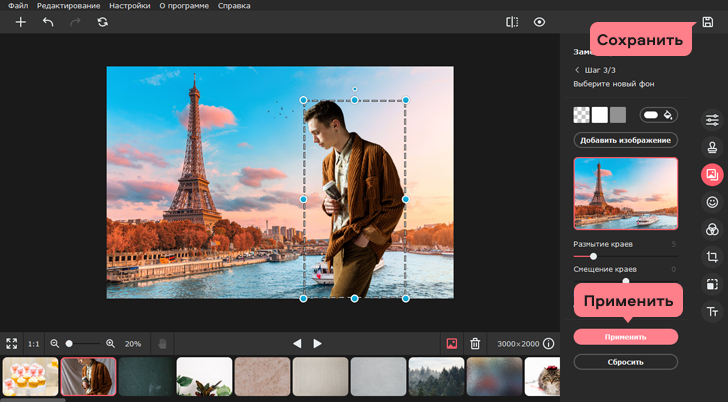The image size is (728, 402).
Task: Open the adjustments sliders panel icon
Action: click(x=712, y=120)
